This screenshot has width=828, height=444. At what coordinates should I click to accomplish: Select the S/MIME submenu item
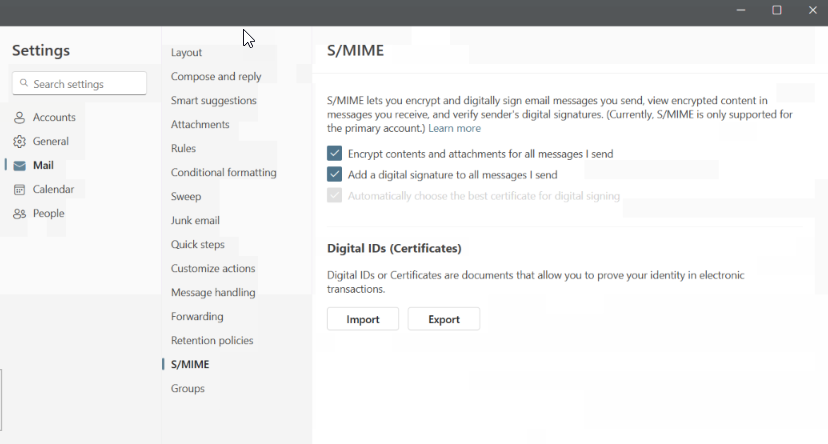[190, 364]
